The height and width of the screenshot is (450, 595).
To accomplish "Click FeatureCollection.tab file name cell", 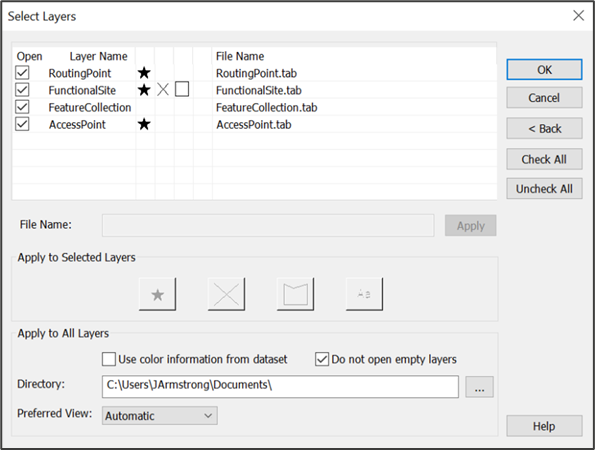I will (266, 107).
